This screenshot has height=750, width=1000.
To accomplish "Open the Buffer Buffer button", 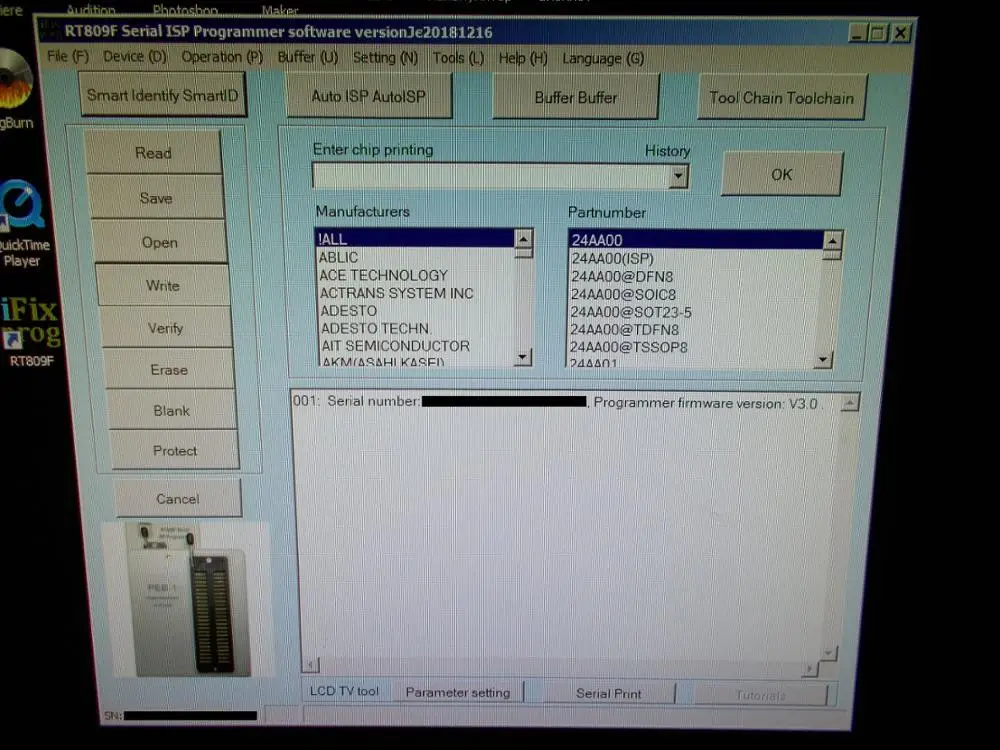I will click(575, 98).
